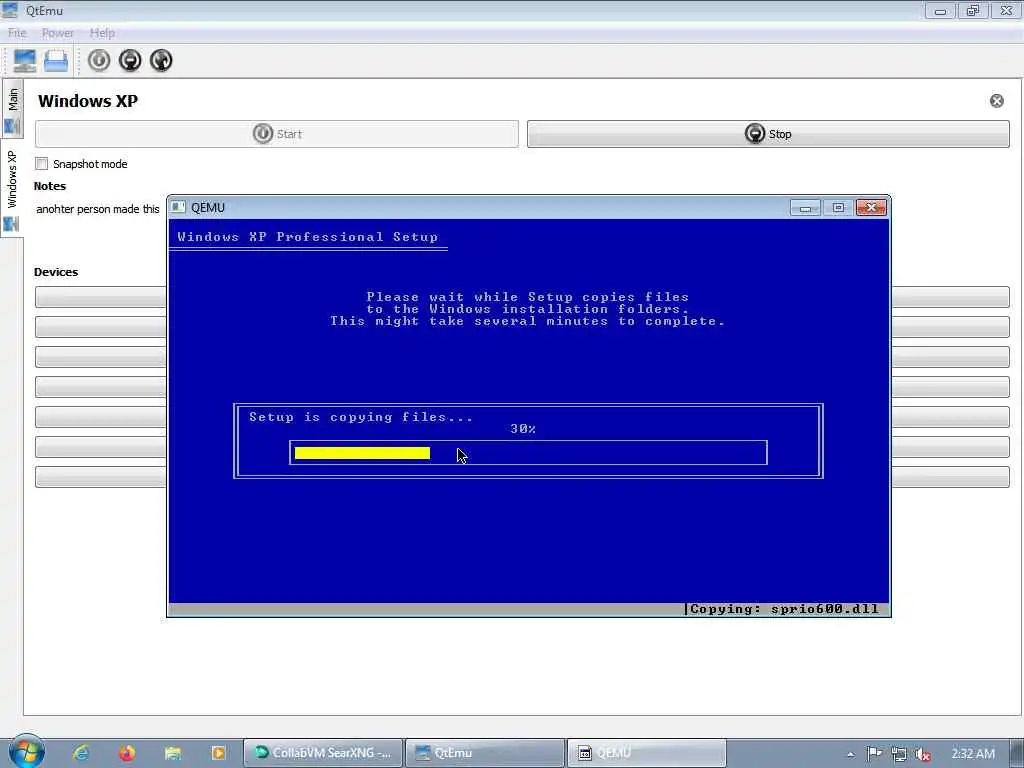Launch Firefox from the taskbar
Image resolution: width=1024 pixels, height=768 pixels.
tap(127, 753)
